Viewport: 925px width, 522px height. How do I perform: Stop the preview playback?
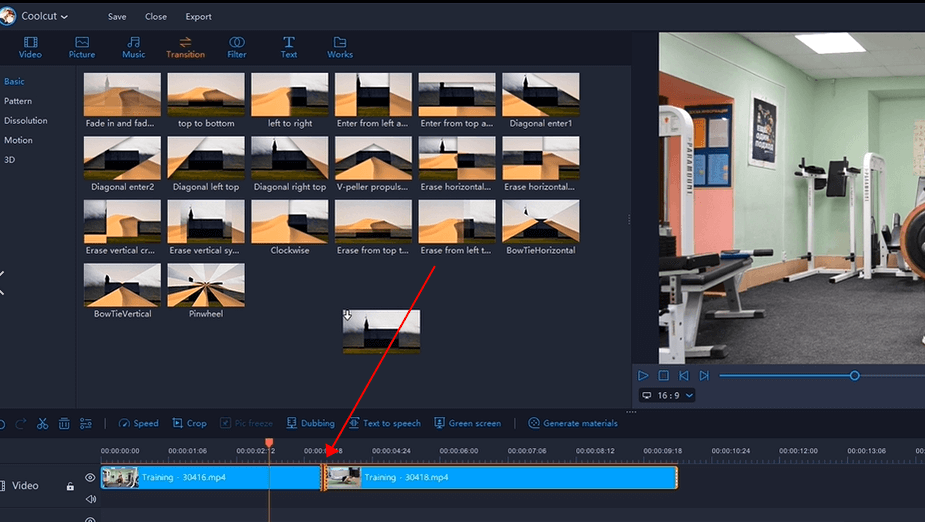664,376
